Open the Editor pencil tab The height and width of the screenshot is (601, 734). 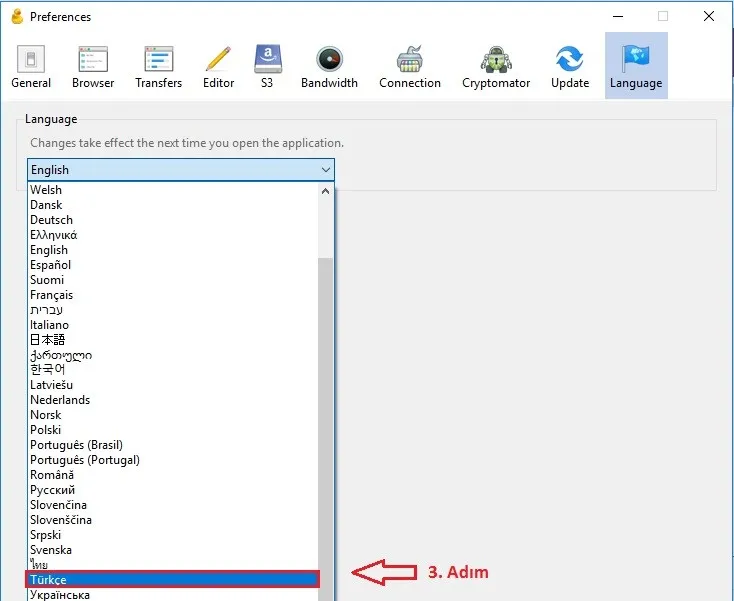click(219, 66)
